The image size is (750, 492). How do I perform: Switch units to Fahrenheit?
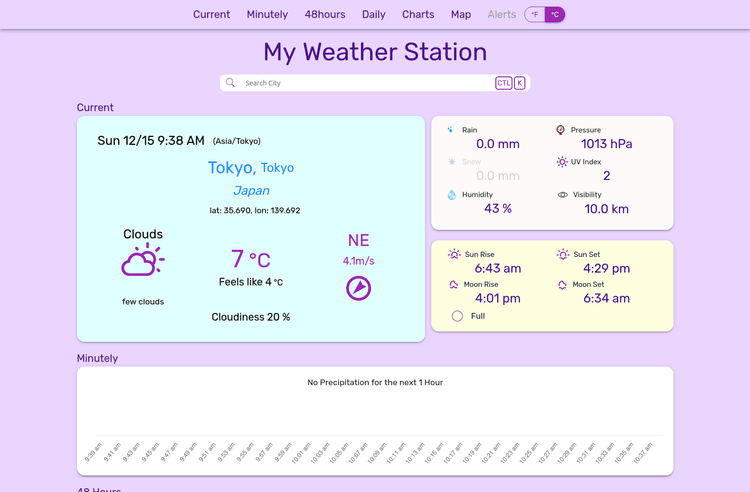click(x=535, y=14)
